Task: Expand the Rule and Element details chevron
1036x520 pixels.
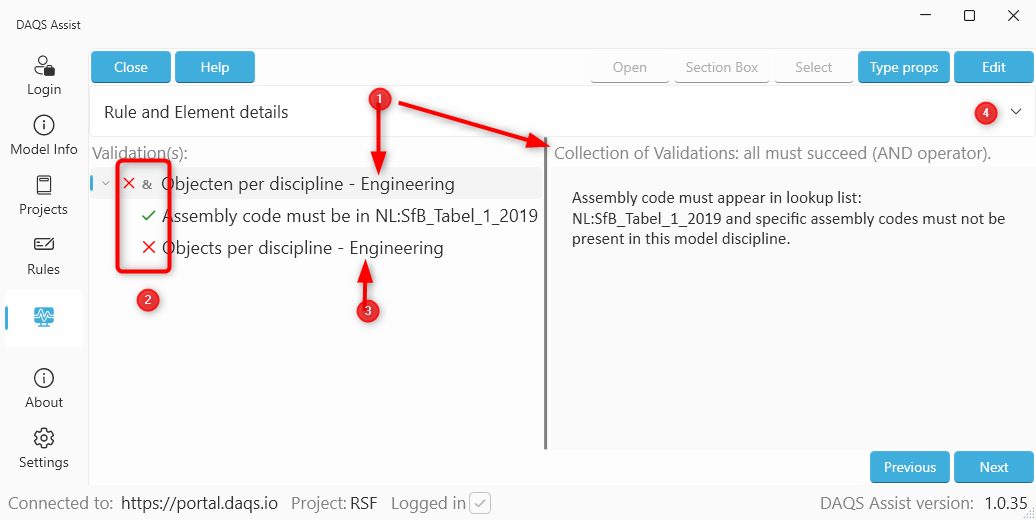Action: click(x=1016, y=112)
